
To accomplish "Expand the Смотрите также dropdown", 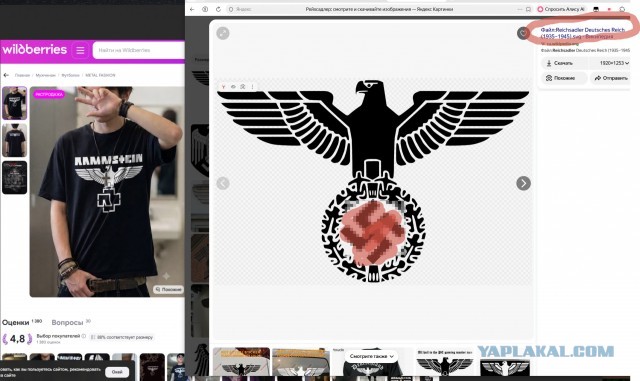I will 372,356.
